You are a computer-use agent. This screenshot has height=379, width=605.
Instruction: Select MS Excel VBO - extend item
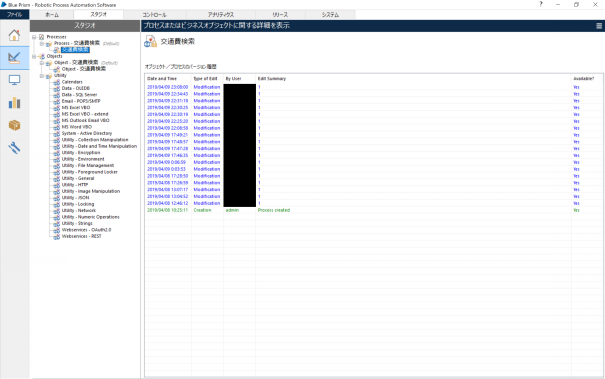[85, 114]
